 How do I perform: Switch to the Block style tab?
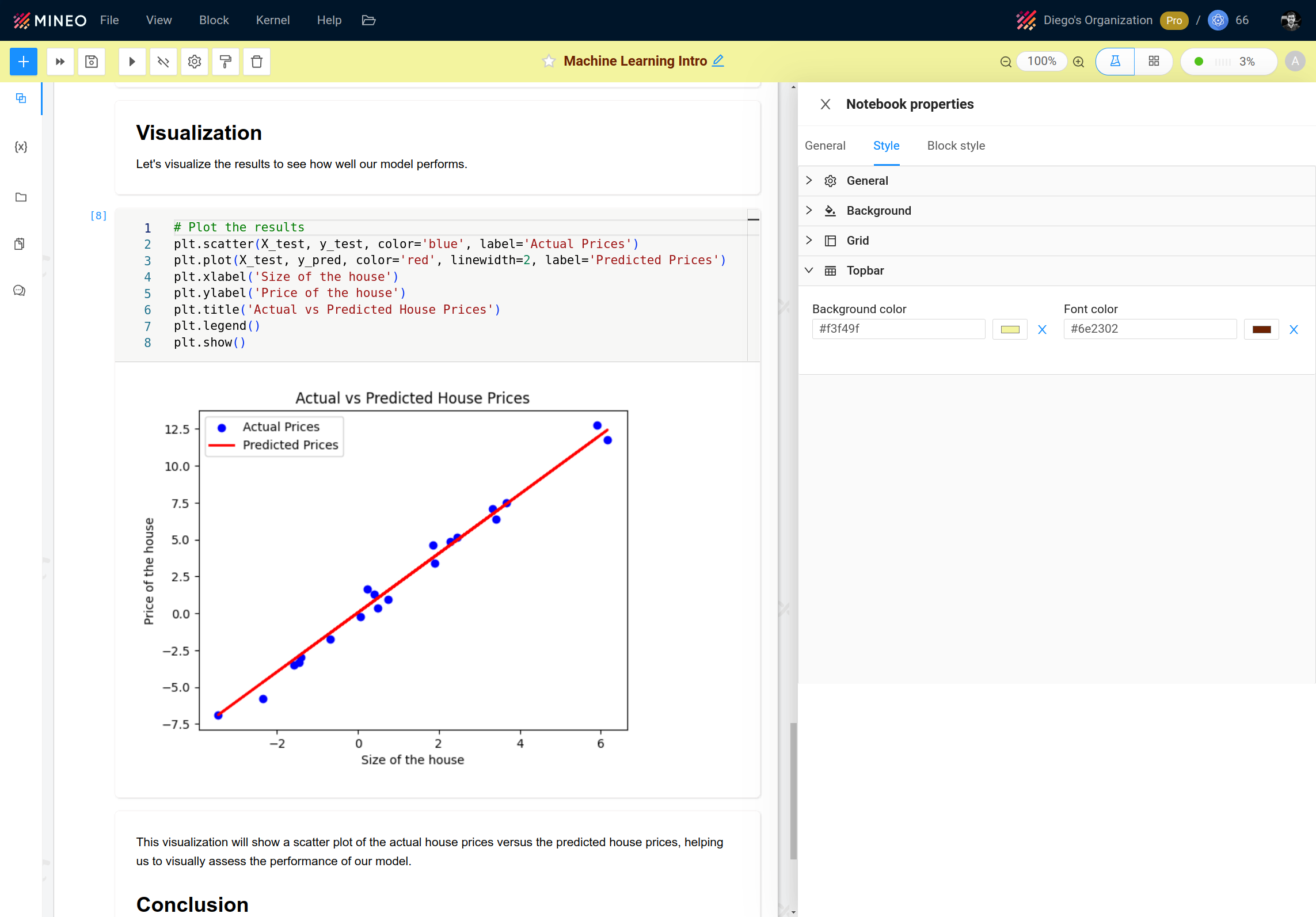[956, 146]
